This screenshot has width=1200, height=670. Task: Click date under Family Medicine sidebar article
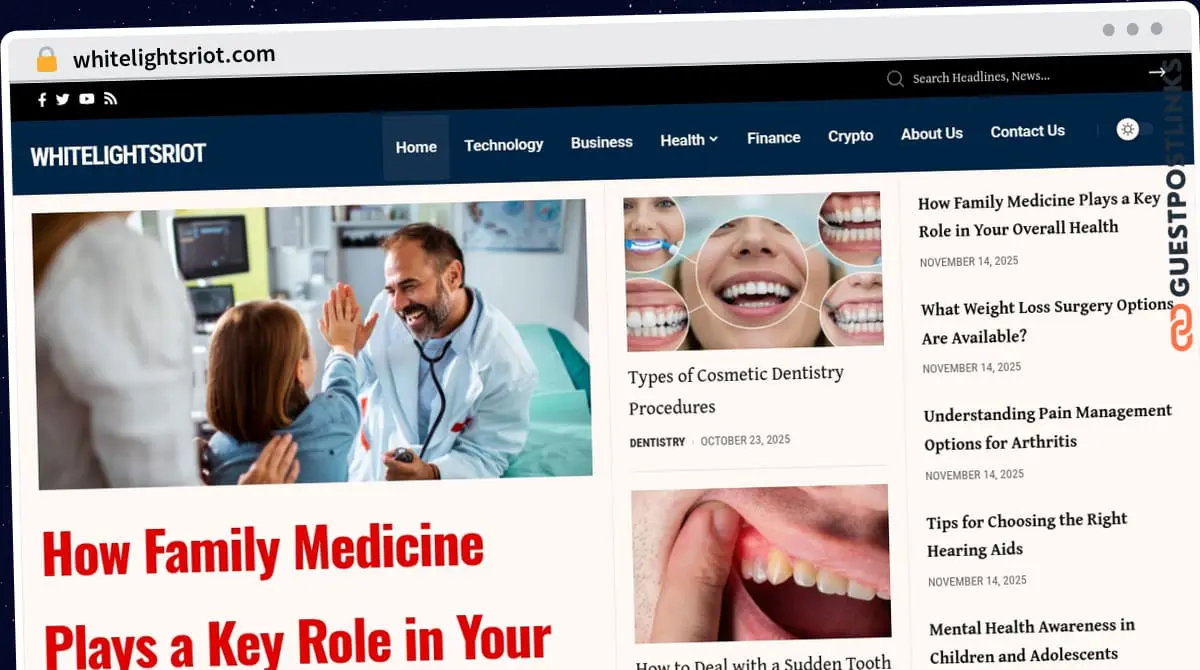pyautogui.click(x=969, y=261)
